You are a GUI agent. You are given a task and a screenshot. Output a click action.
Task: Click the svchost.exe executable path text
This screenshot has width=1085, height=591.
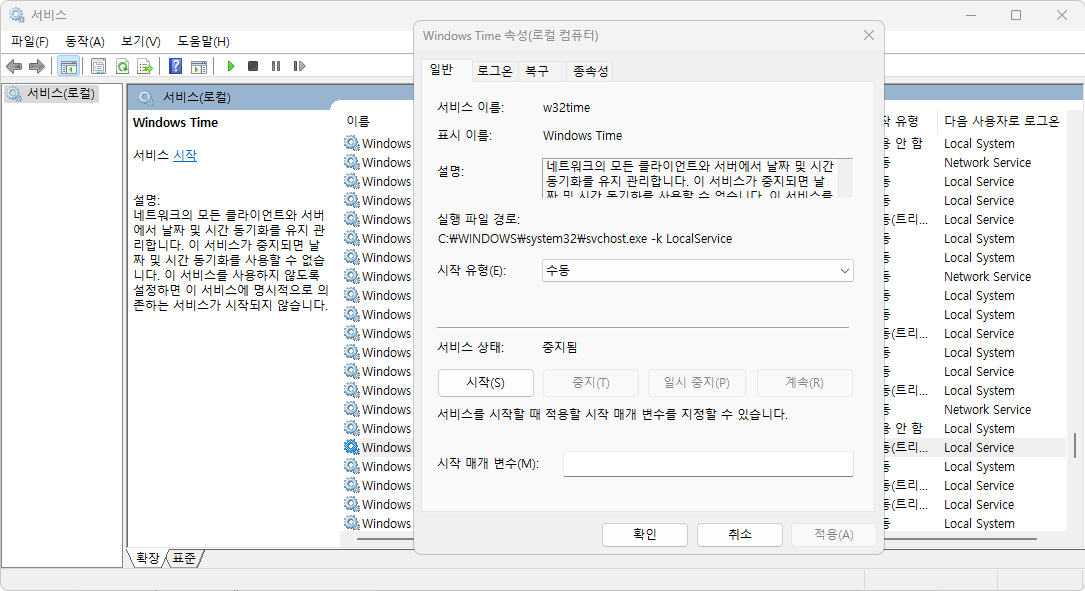pos(585,239)
